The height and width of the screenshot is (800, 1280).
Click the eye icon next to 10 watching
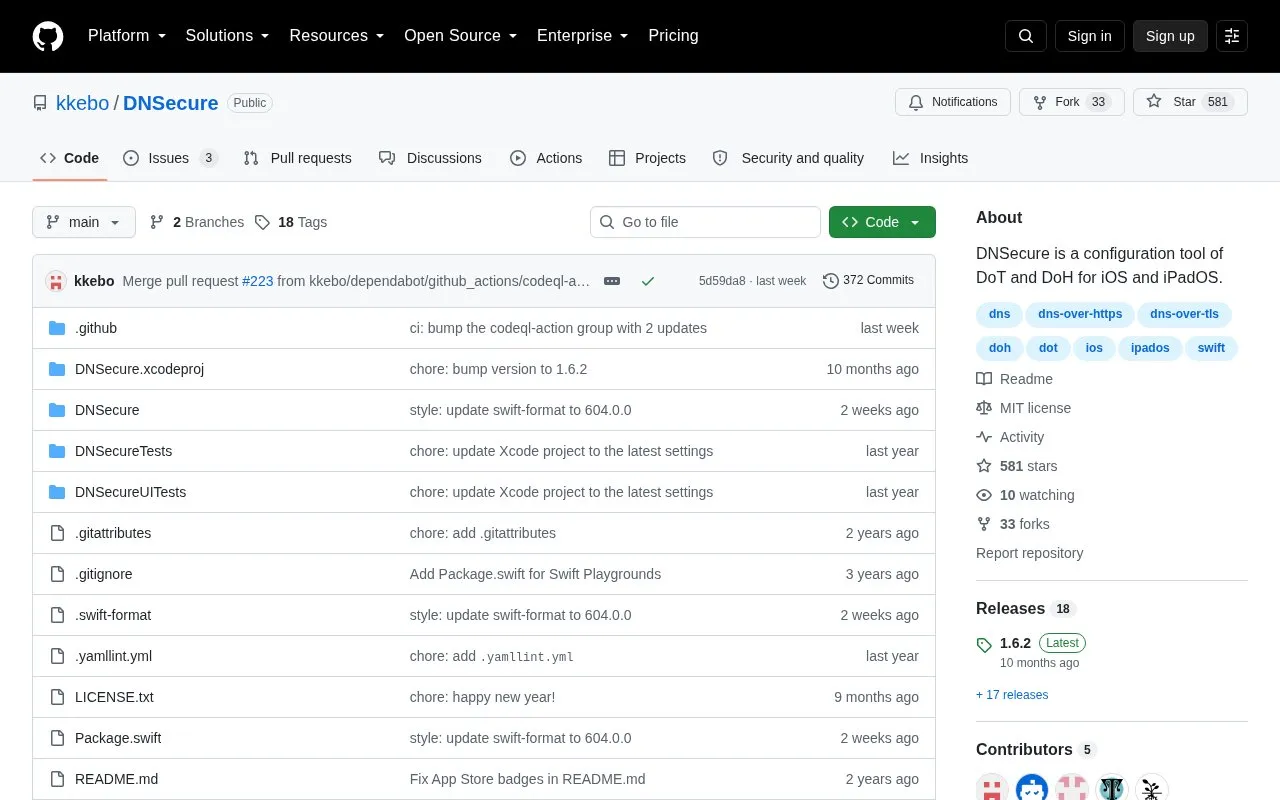984,495
